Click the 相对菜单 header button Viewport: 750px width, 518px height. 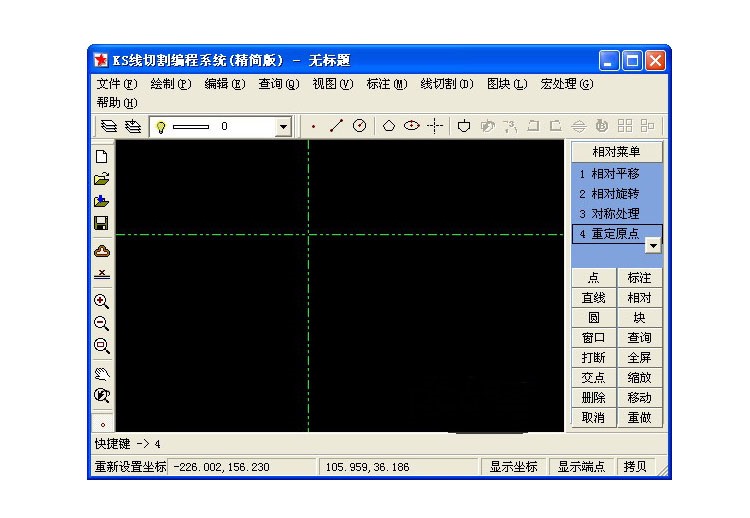coord(616,152)
